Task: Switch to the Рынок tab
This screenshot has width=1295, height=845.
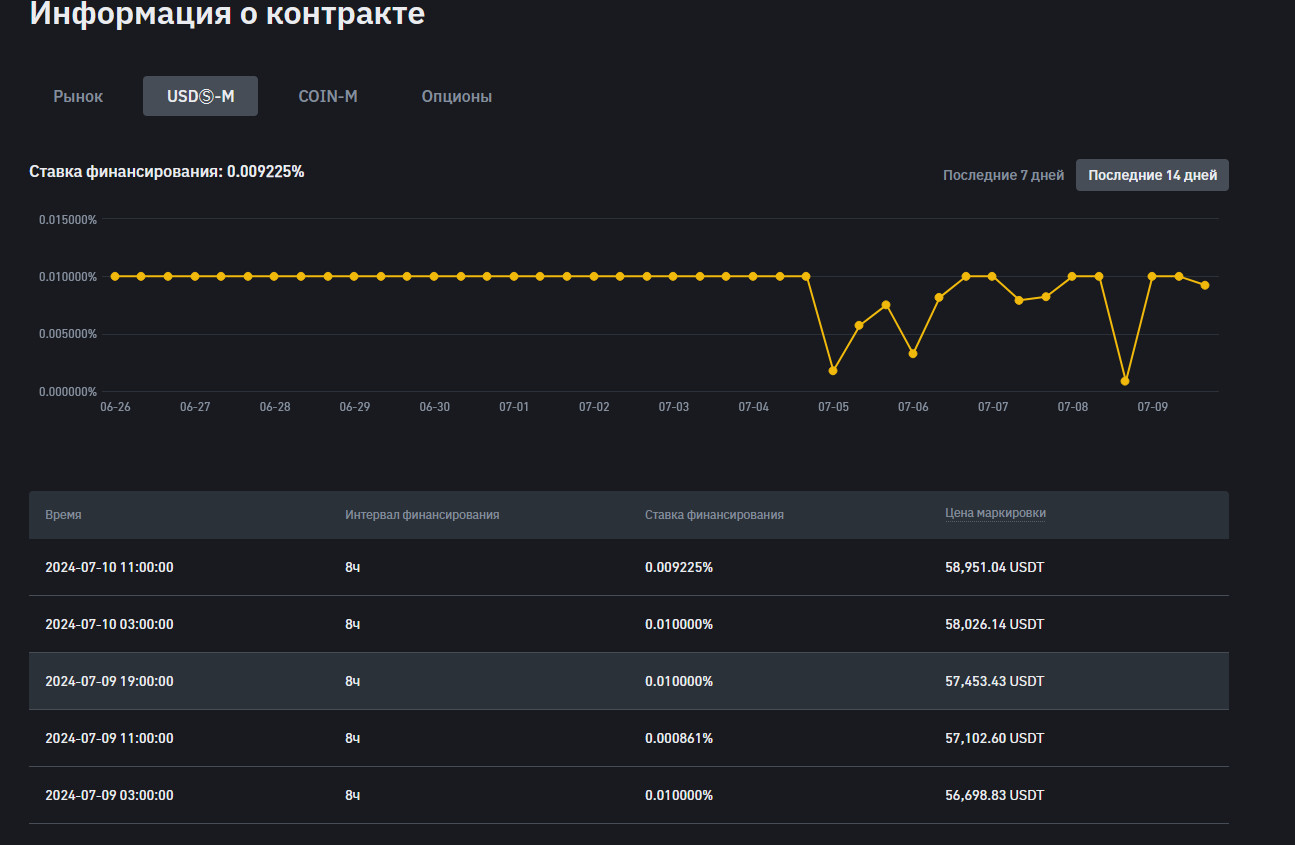Action: (78, 97)
